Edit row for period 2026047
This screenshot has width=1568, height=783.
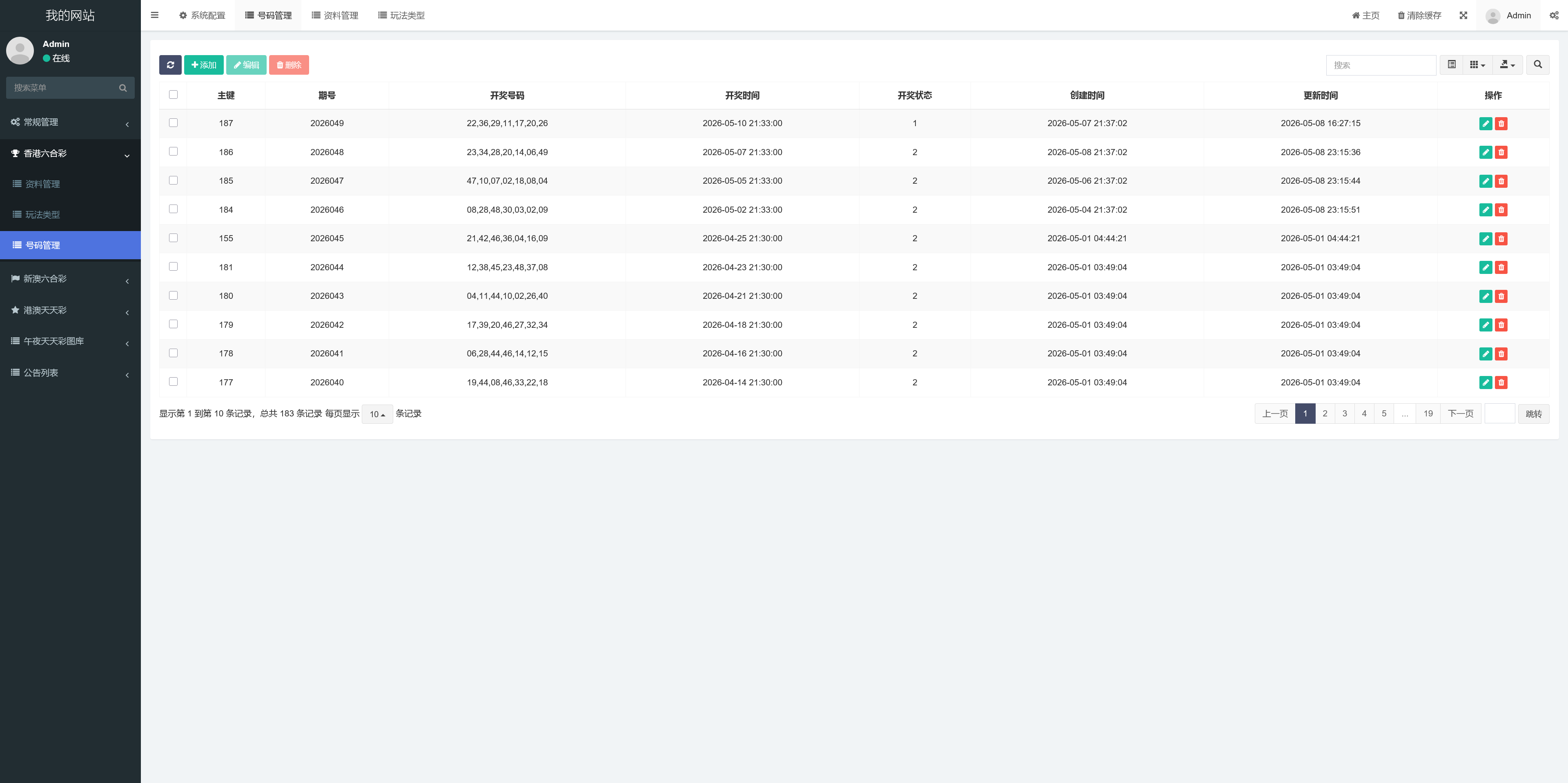pos(1486,181)
